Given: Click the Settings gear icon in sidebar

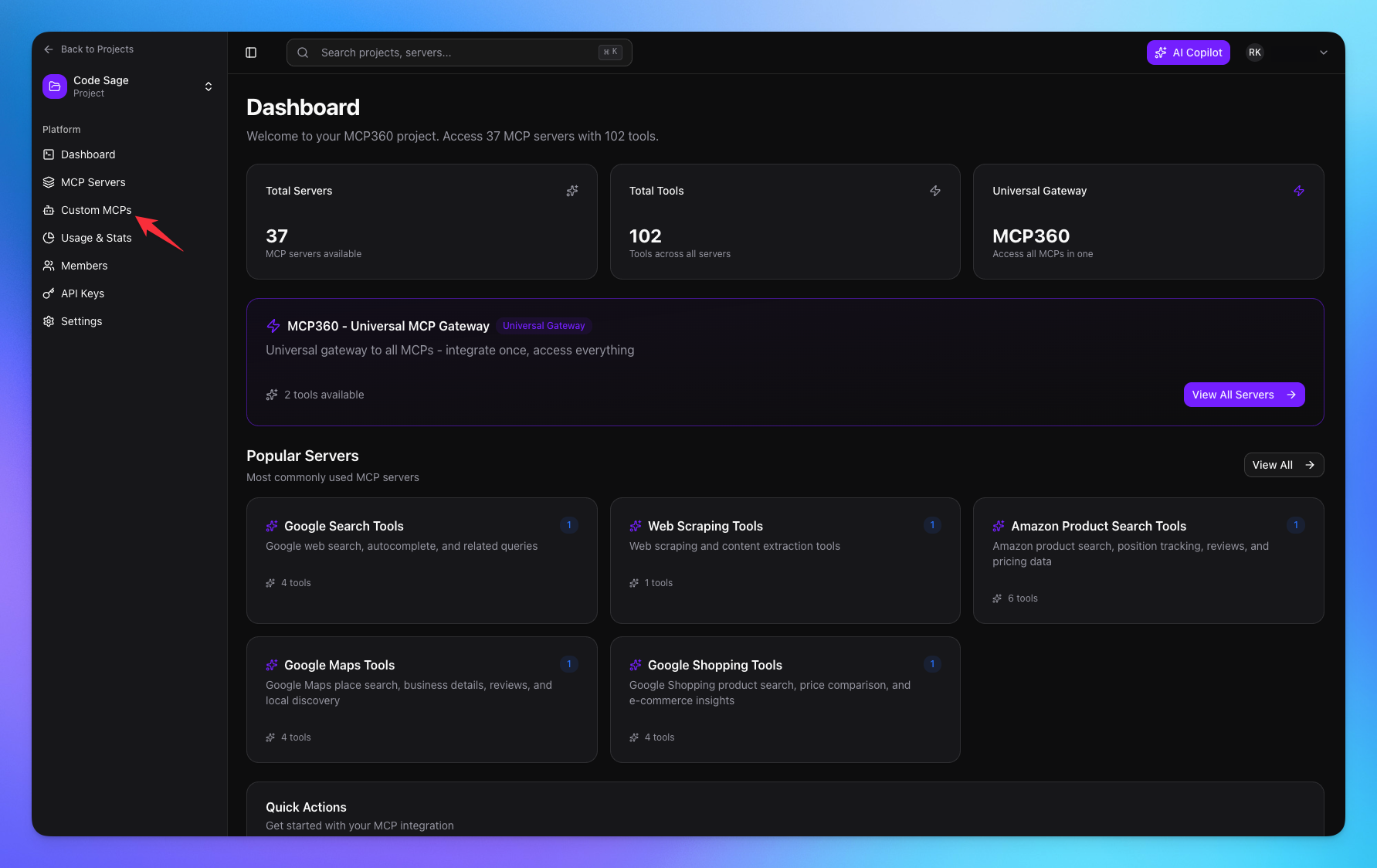Looking at the screenshot, I should [49, 321].
